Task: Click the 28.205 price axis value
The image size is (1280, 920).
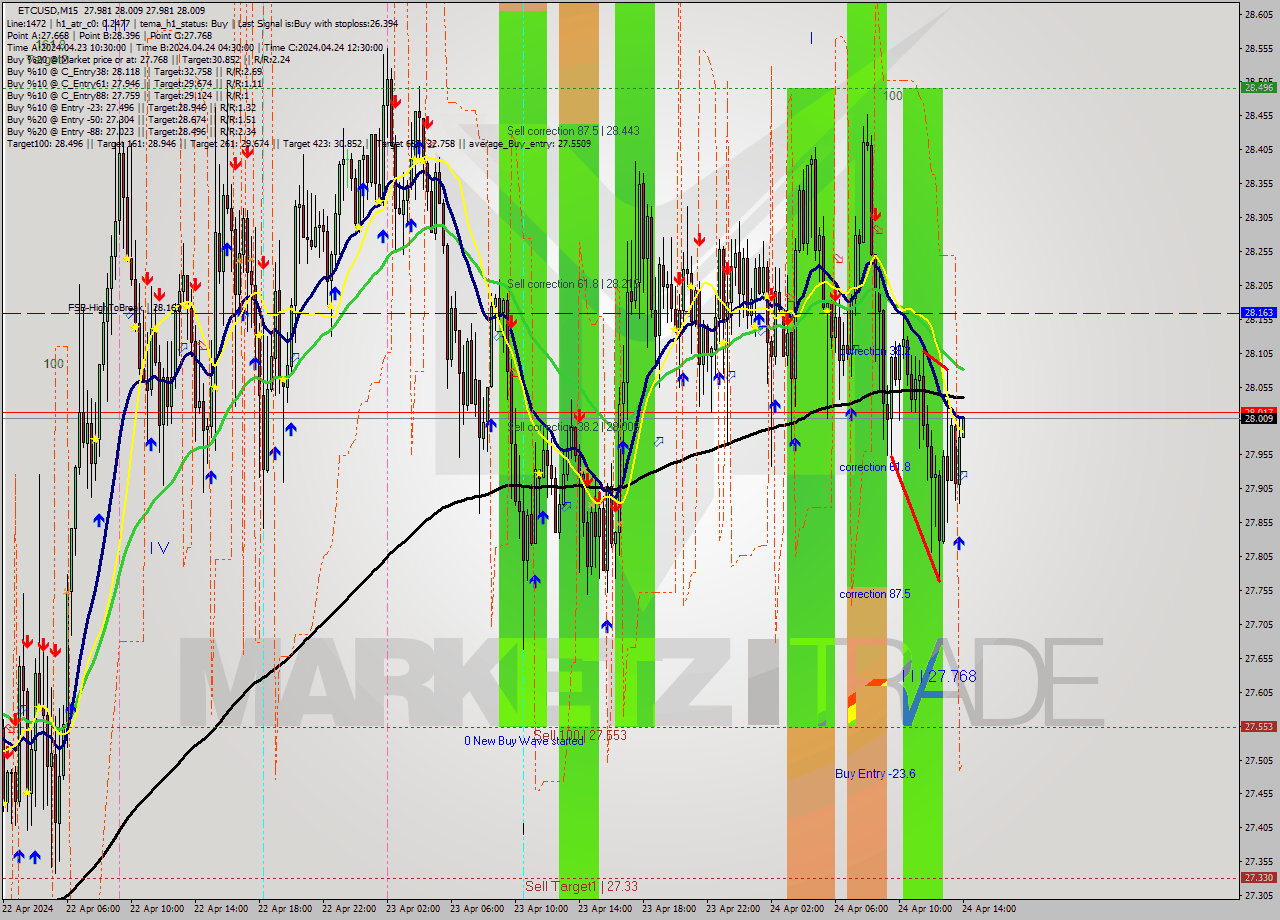Action: pyautogui.click(x=1258, y=286)
